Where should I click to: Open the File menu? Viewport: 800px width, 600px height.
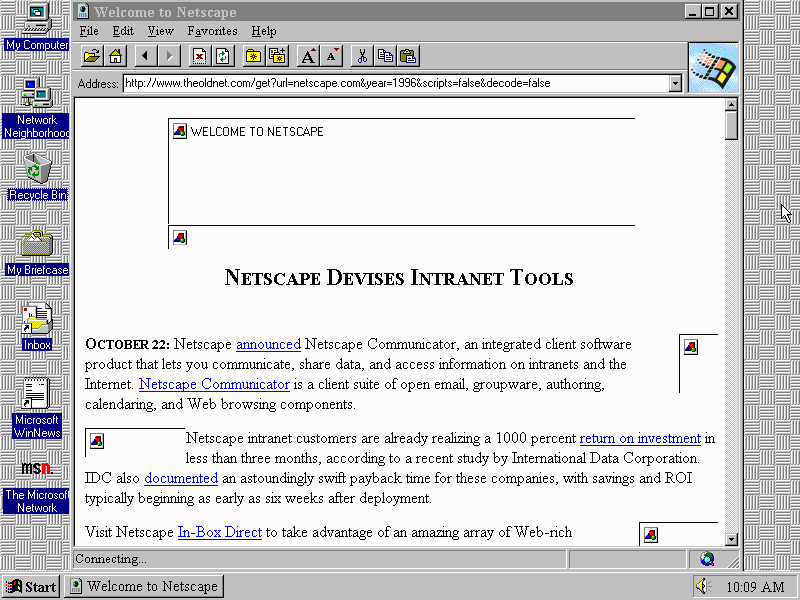(x=89, y=32)
